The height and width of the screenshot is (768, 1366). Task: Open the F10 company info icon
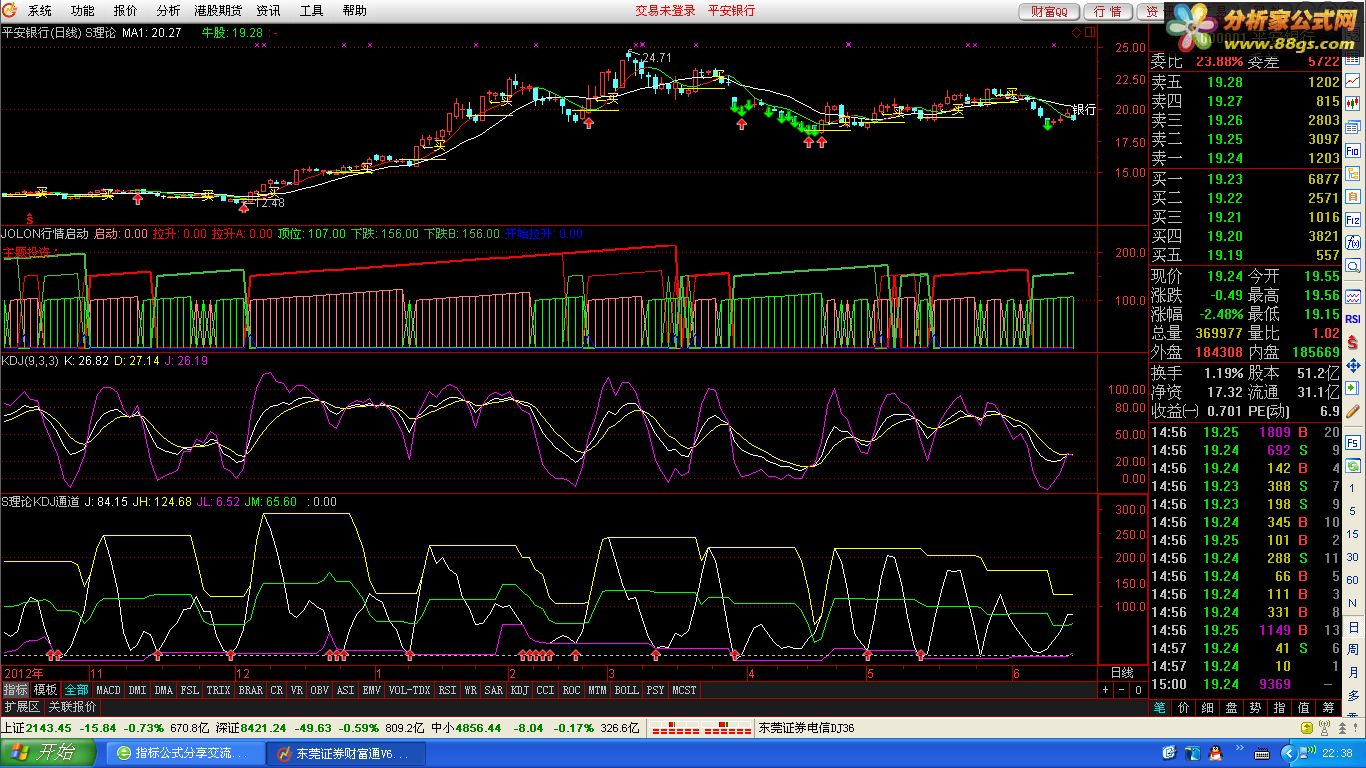(x=1353, y=150)
